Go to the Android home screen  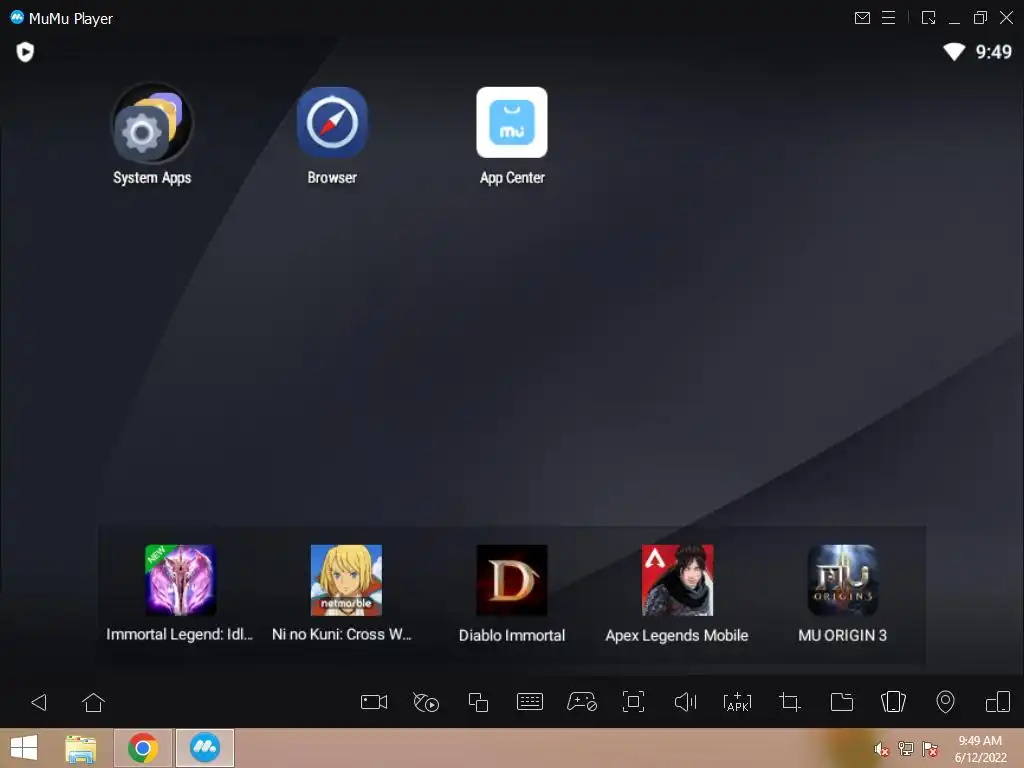click(x=93, y=702)
